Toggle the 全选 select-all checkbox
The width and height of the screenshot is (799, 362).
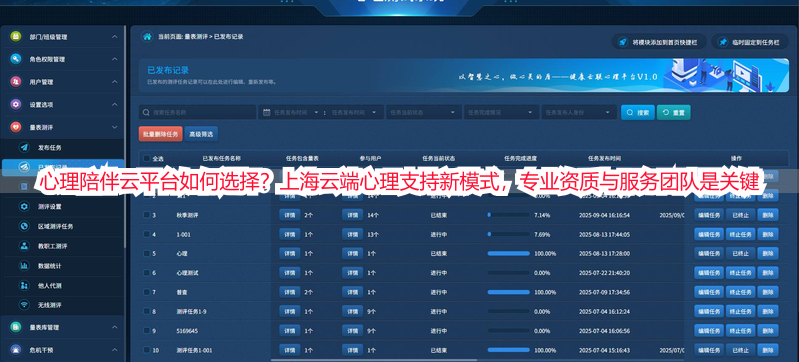coord(147,159)
